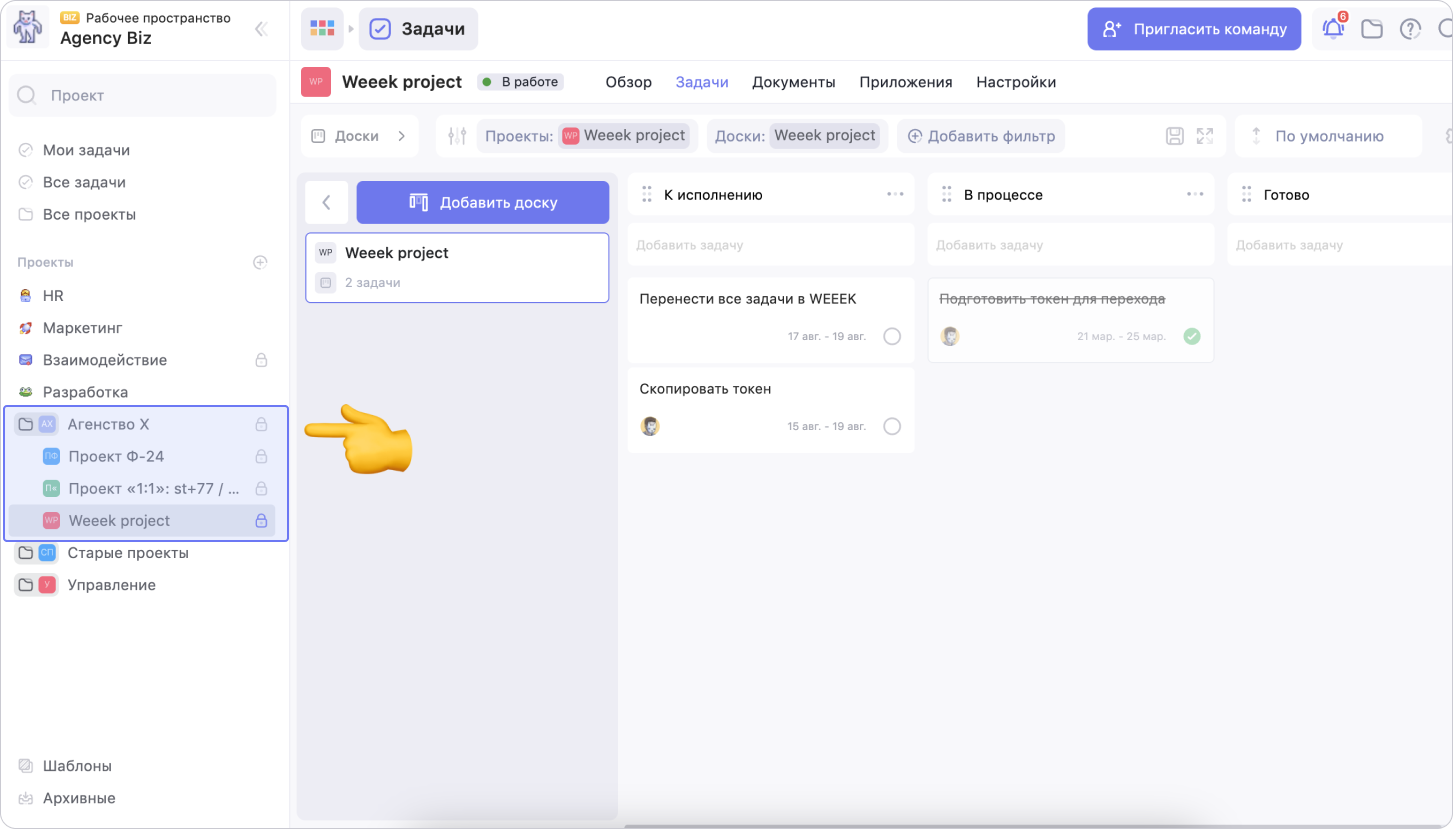The height and width of the screenshot is (829, 1453).
Task: Click 'Пригласить команду' button
Action: pos(1194,29)
